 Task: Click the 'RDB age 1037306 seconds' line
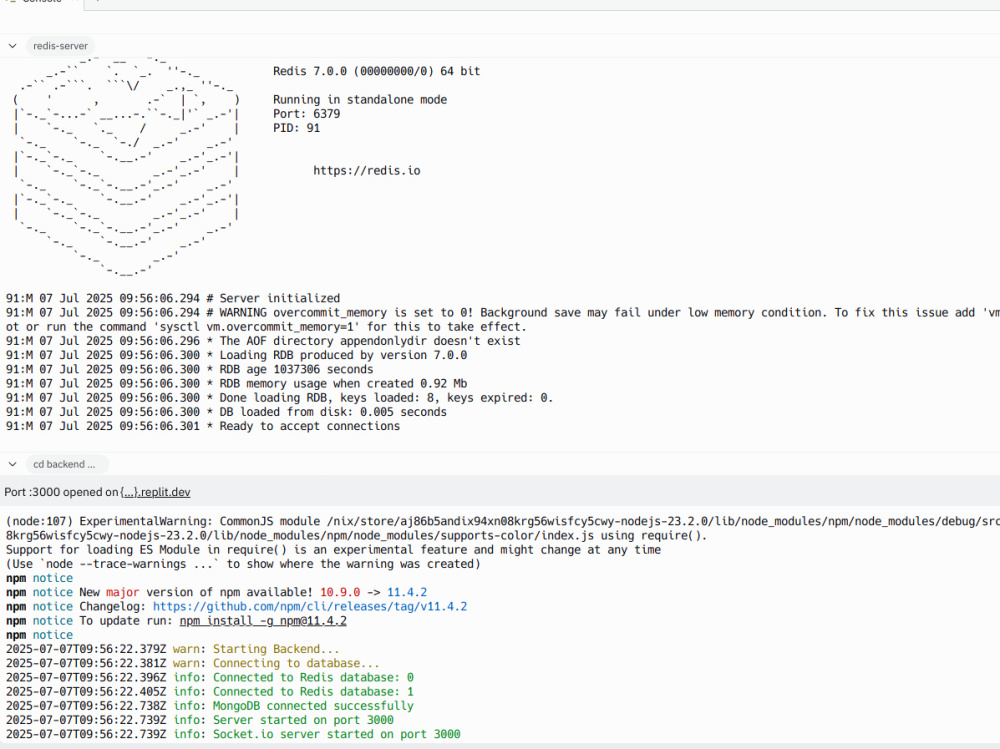click(189, 369)
